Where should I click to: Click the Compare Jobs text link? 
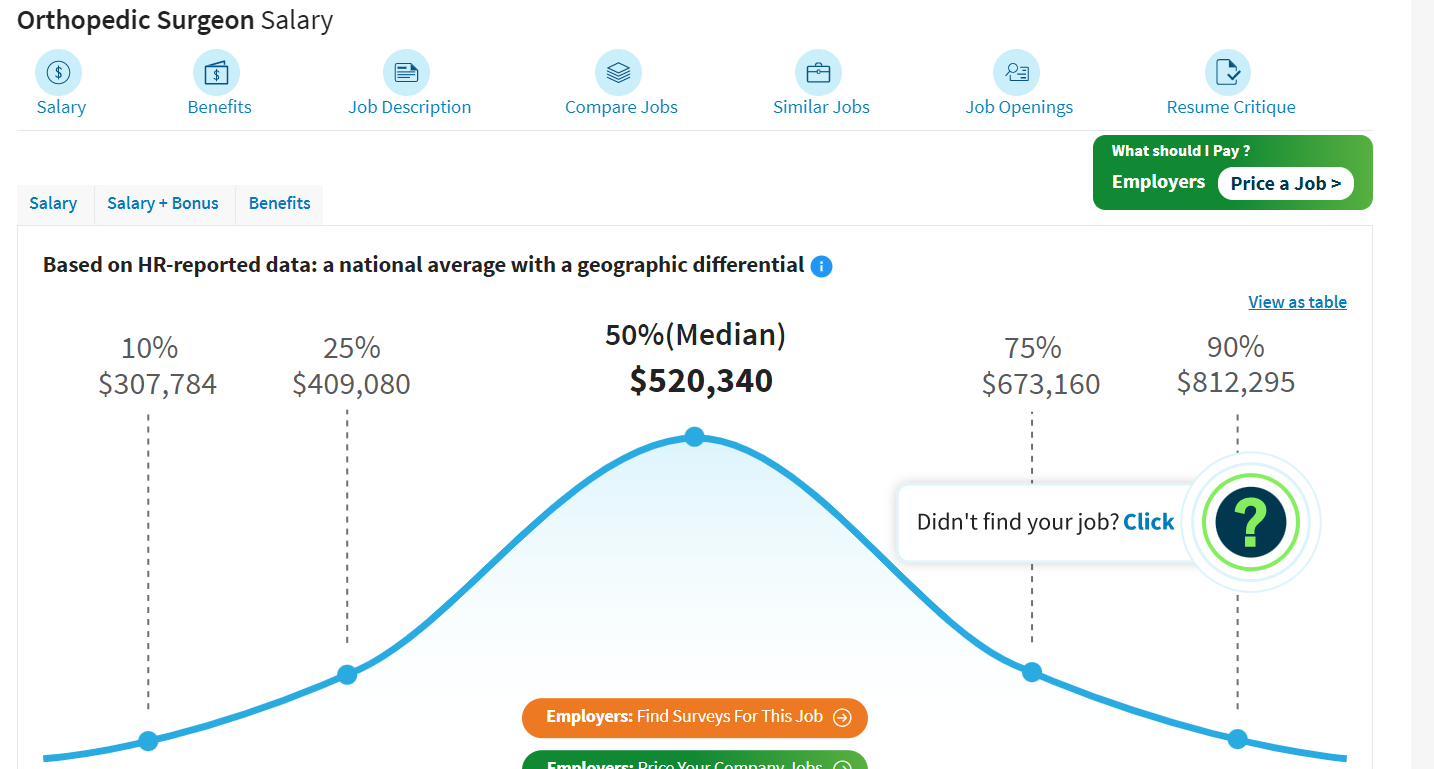pos(621,107)
